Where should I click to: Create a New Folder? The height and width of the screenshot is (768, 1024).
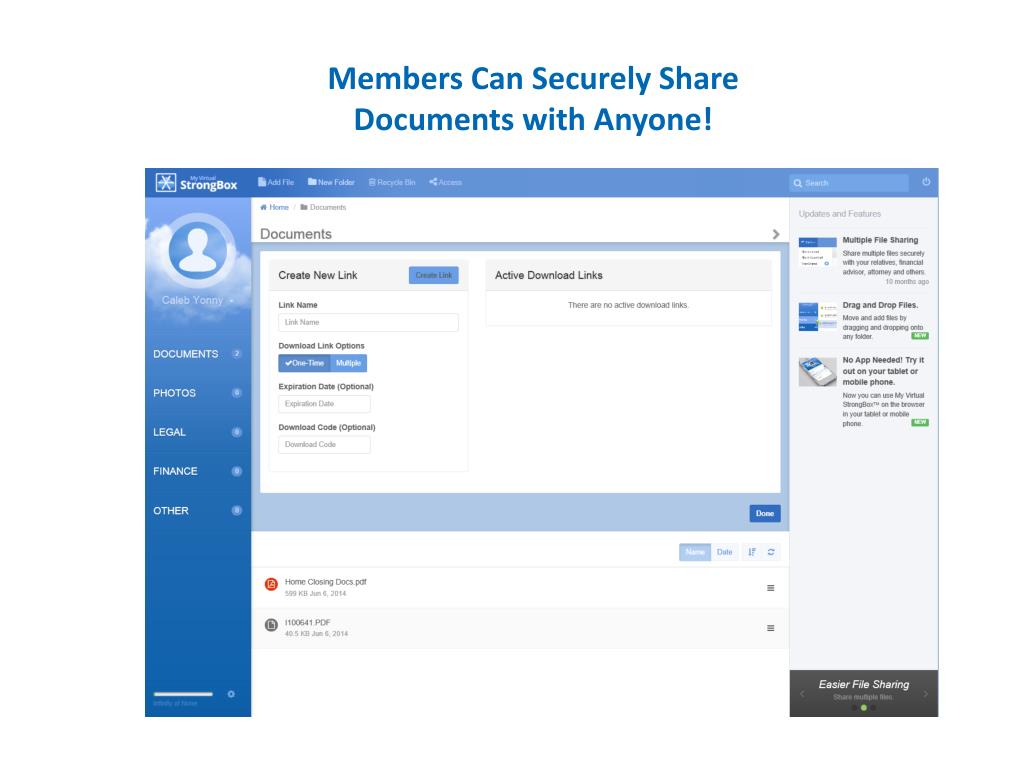click(331, 182)
